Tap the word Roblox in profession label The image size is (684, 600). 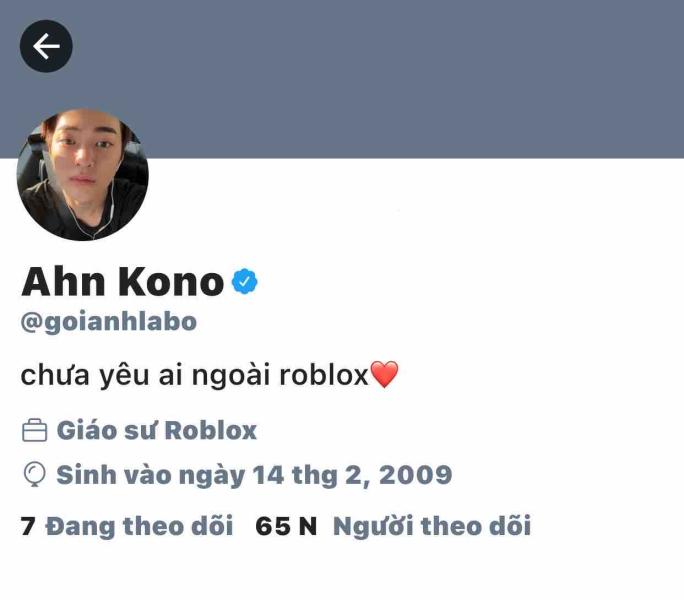[211, 430]
